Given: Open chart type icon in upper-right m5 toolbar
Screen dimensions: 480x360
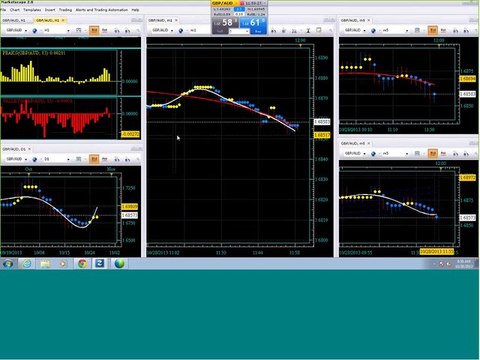Looking at the screenshot, I should 417,30.
